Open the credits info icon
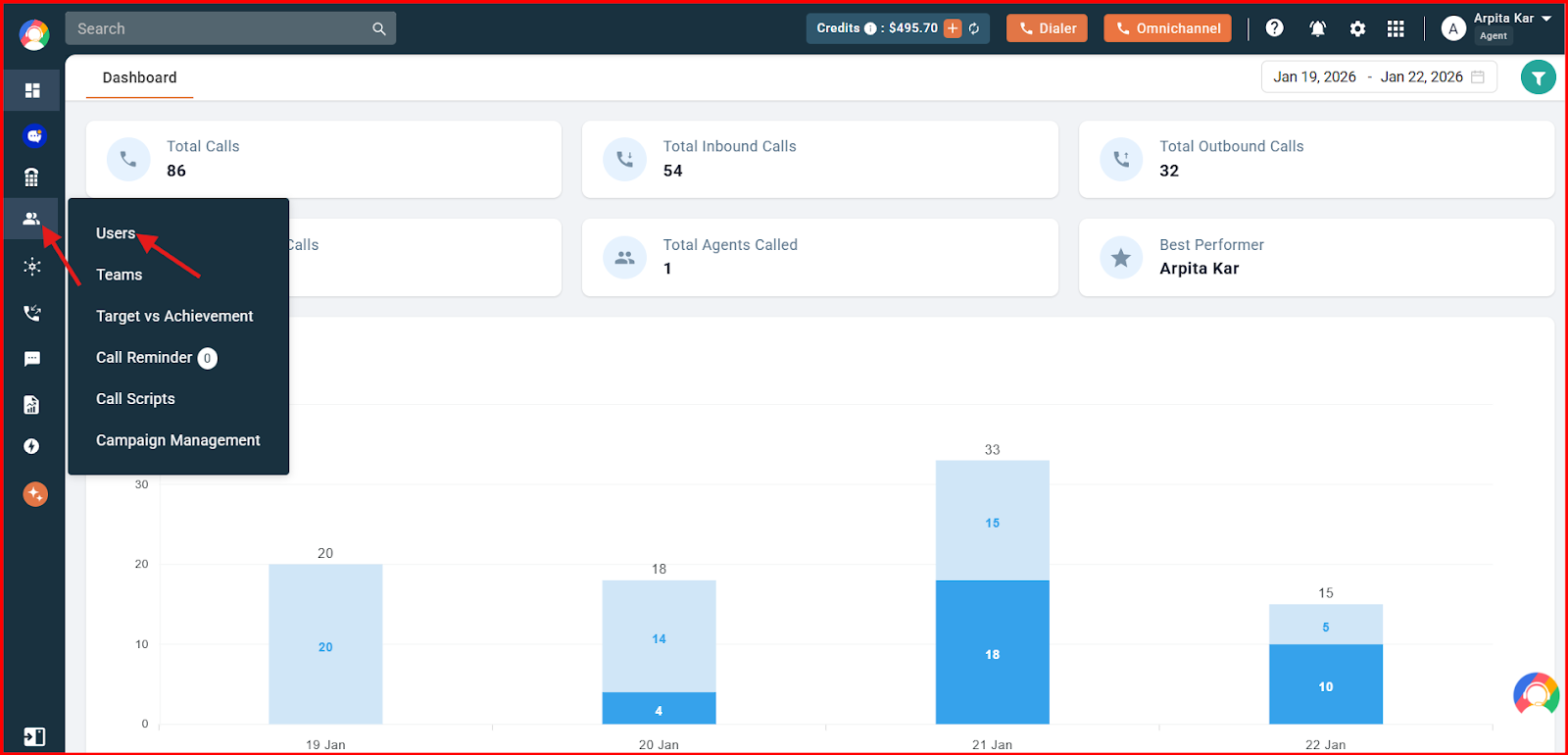The height and width of the screenshot is (755, 1568). [x=870, y=28]
